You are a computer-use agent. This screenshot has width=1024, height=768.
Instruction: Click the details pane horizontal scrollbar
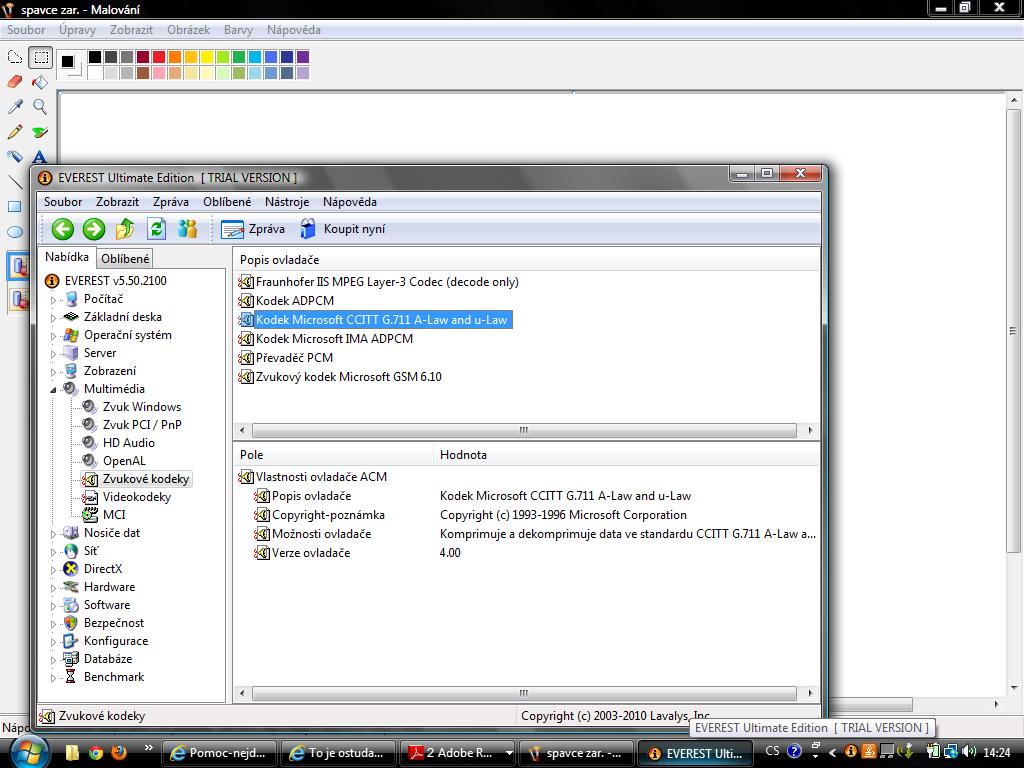click(x=525, y=694)
